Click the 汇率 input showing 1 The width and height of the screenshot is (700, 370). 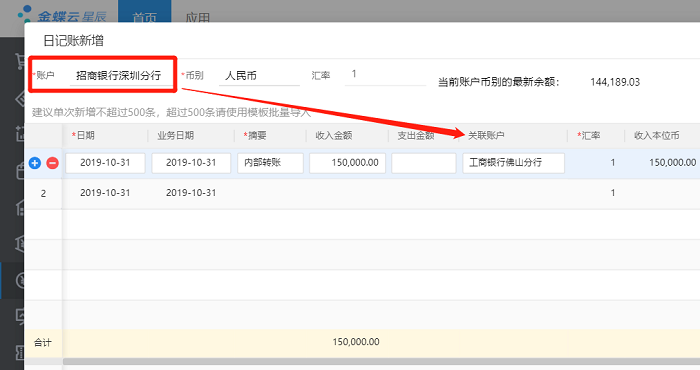click(x=385, y=74)
